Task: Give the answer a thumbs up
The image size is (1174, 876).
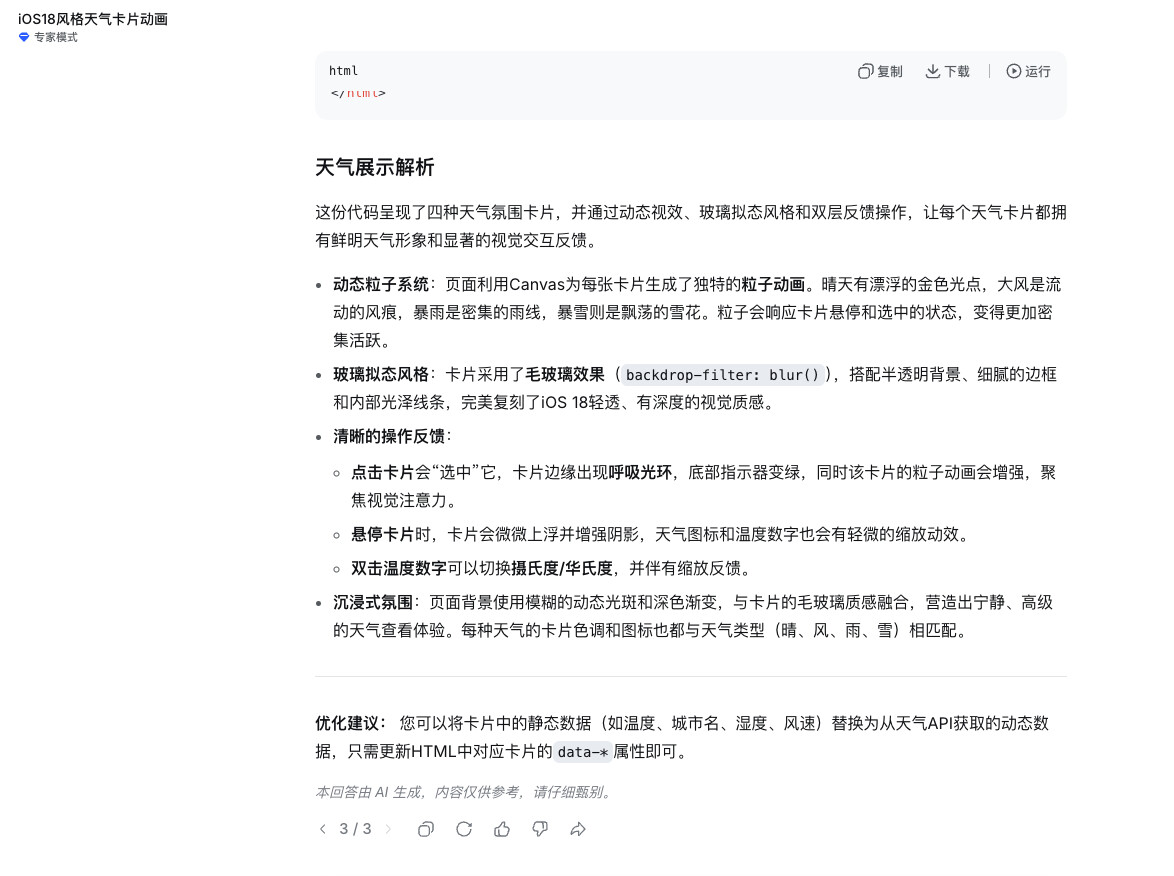Action: pos(502,829)
